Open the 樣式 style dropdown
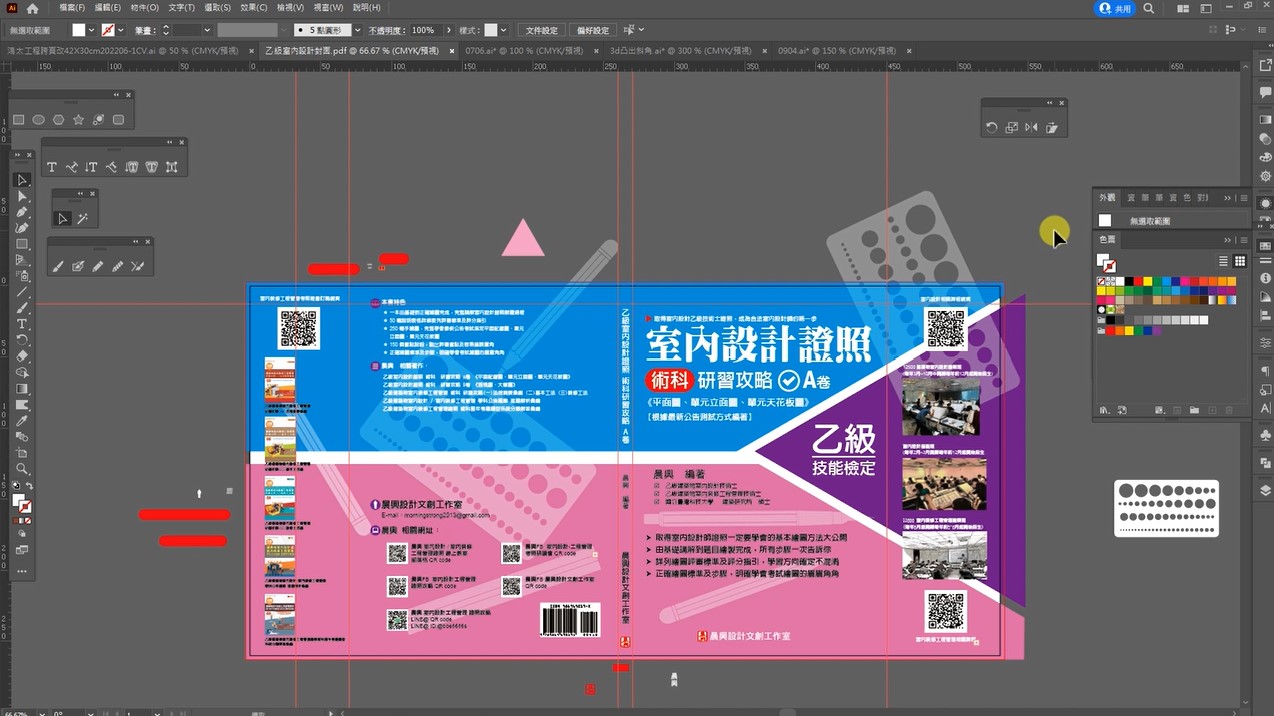The width and height of the screenshot is (1274, 716). [x=504, y=30]
